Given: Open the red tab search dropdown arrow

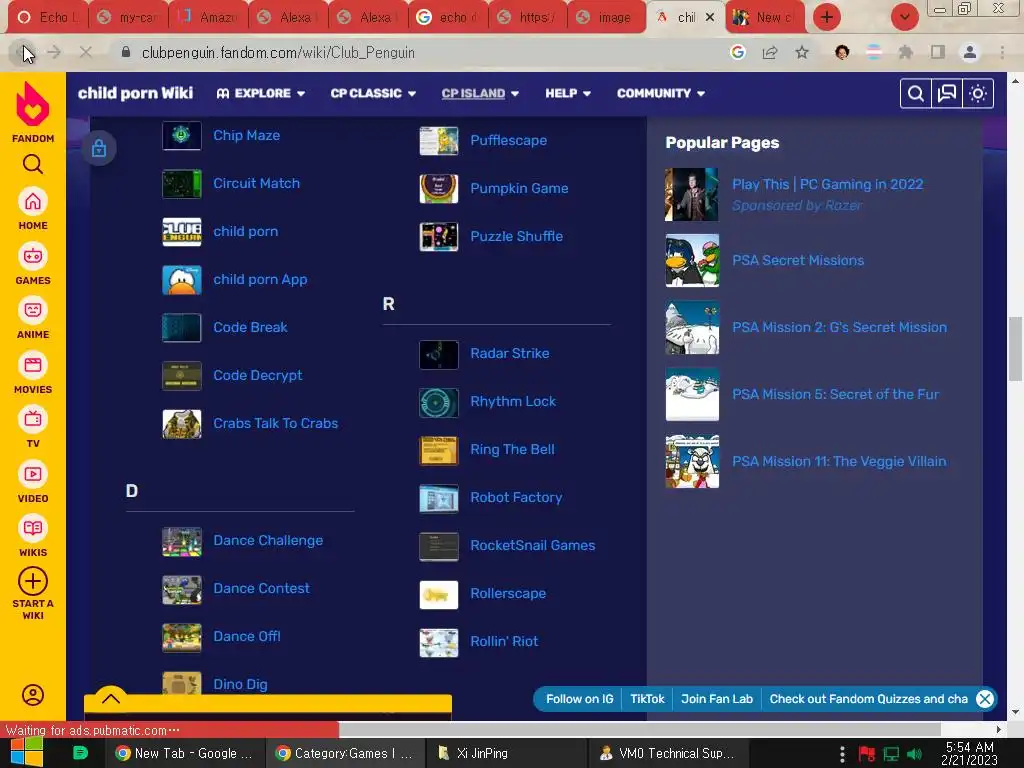Looking at the screenshot, I should [904, 17].
